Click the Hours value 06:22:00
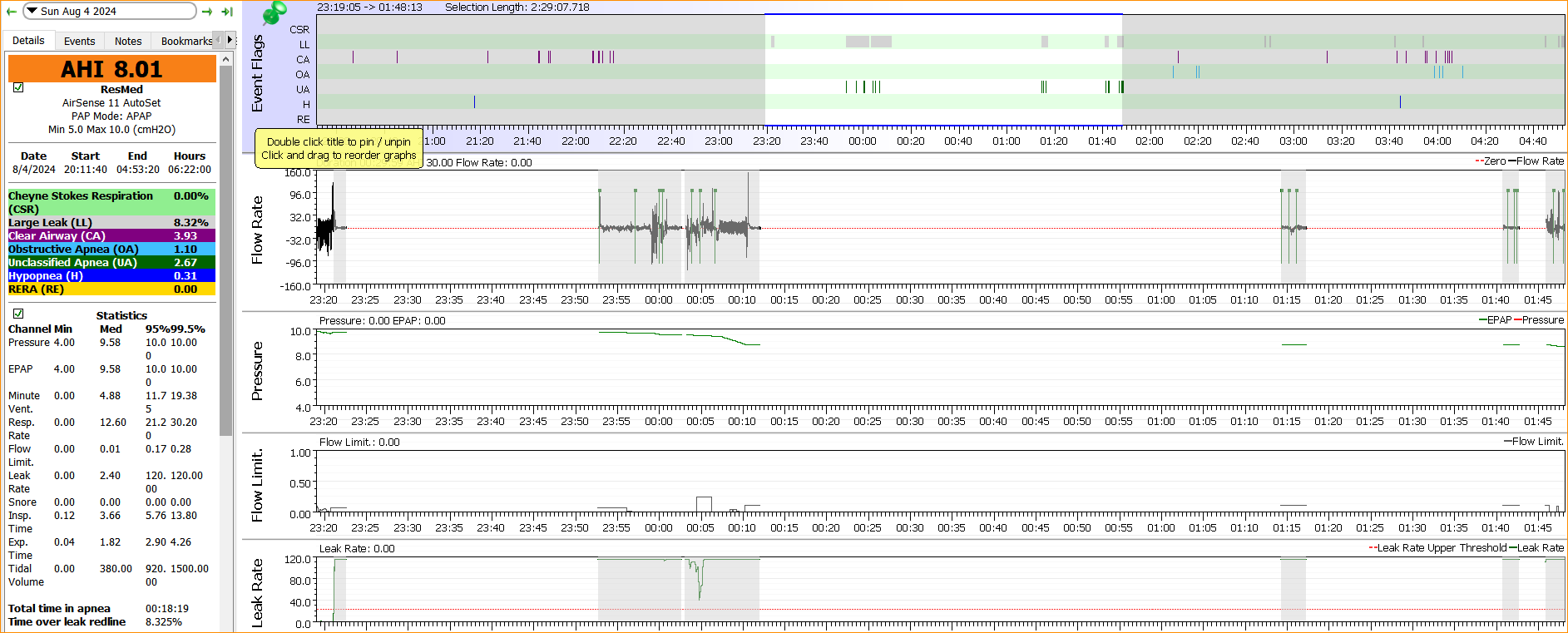Viewport: 1568px width, 633px height. click(190, 169)
